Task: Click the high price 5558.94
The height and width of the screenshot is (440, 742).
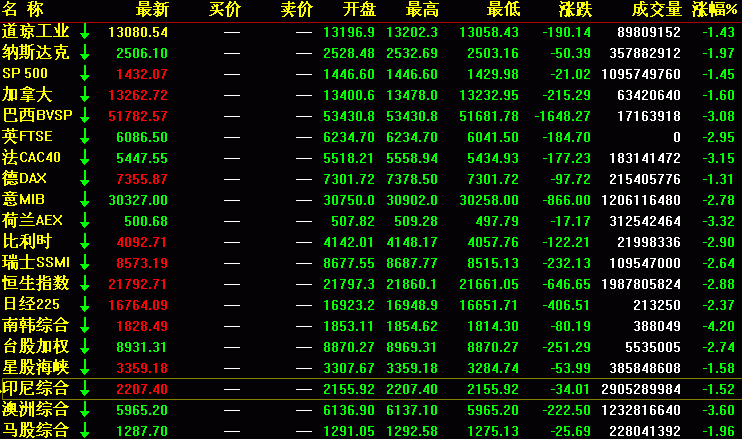Action: tap(412, 158)
